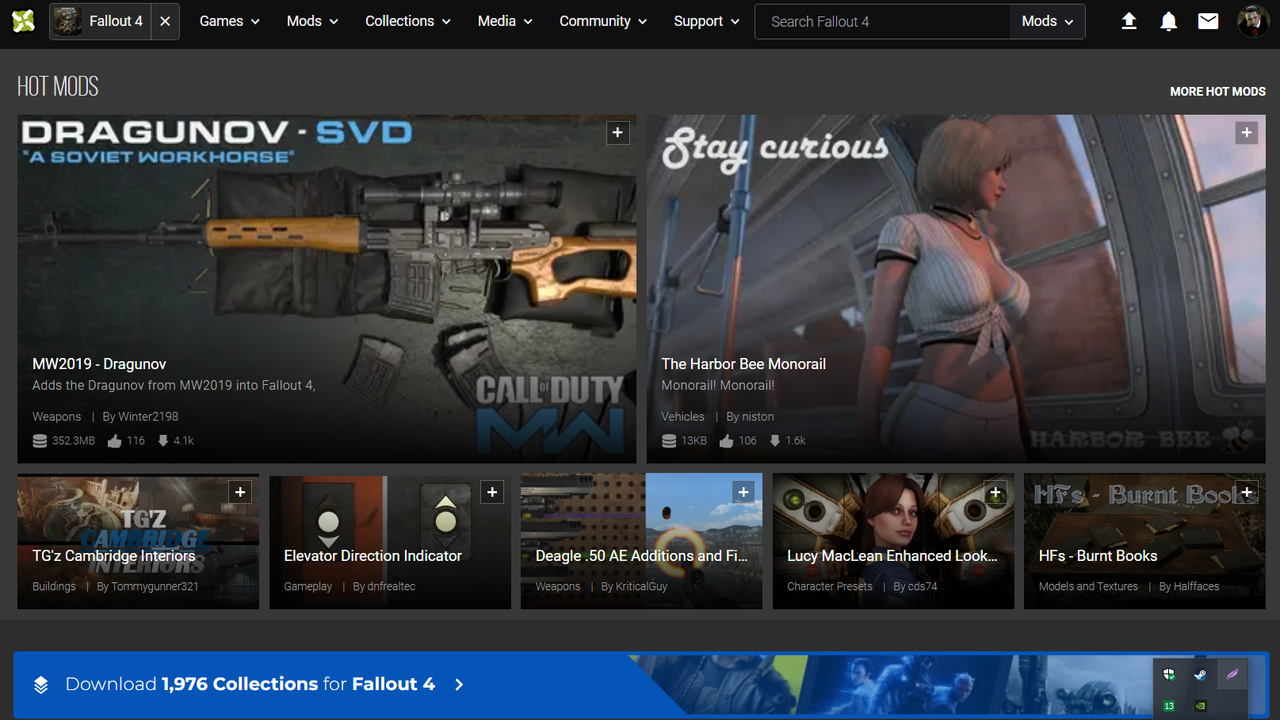
Task: Add TG'z Cambridge Interiors with its plus icon
Action: click(240, 492)
